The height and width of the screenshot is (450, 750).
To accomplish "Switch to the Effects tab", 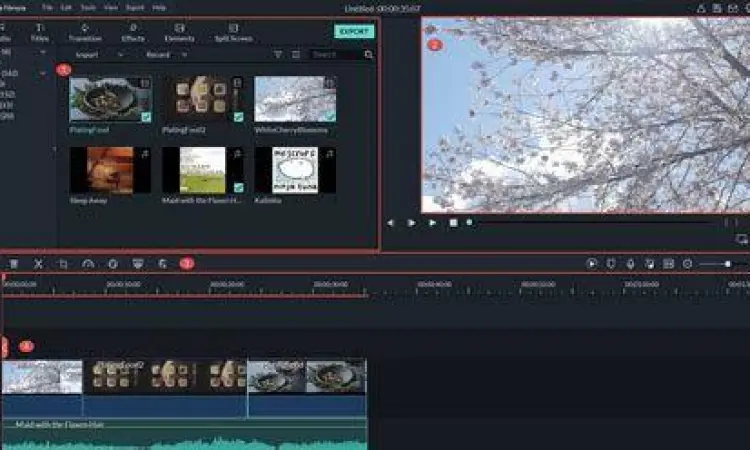I will (x=133, y=33).
